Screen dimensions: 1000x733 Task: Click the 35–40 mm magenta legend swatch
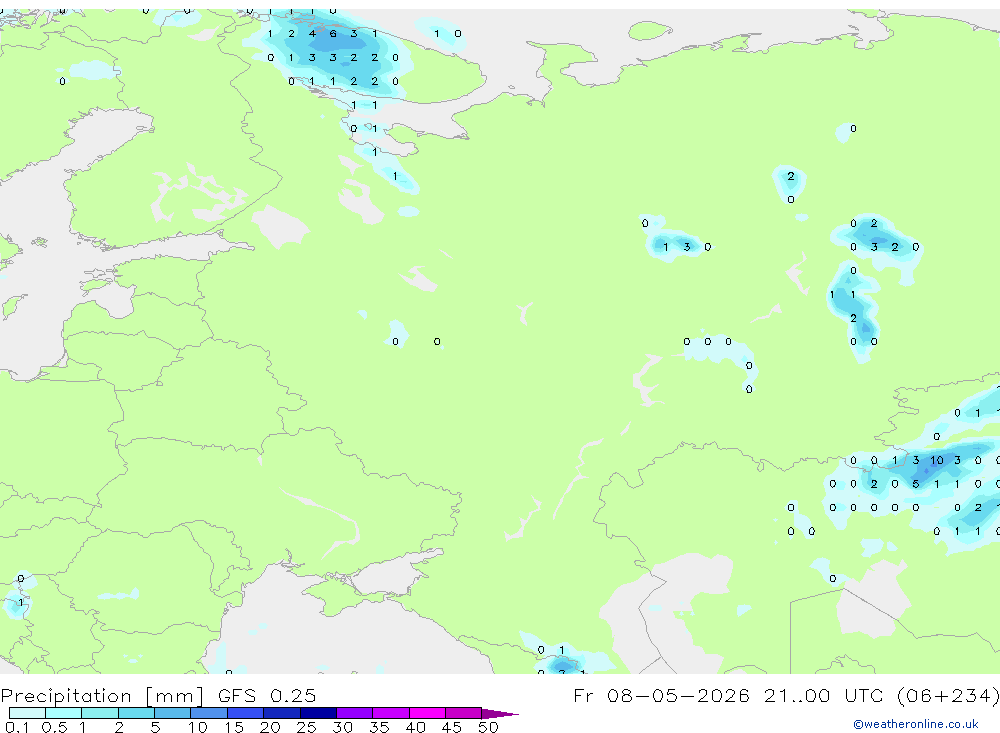click(391, 713)
